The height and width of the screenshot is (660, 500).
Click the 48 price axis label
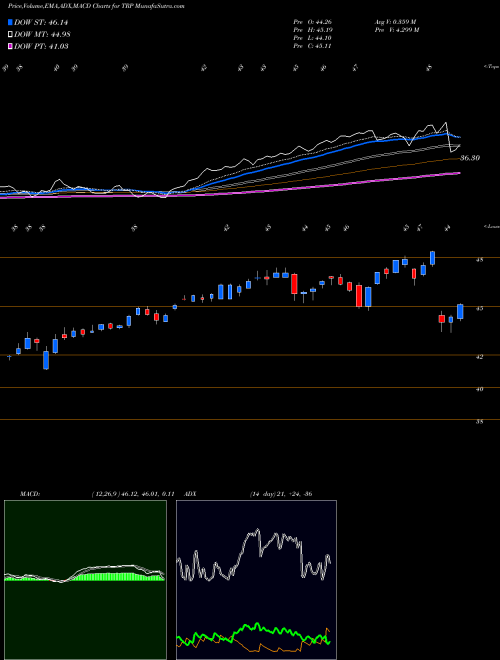479,260
